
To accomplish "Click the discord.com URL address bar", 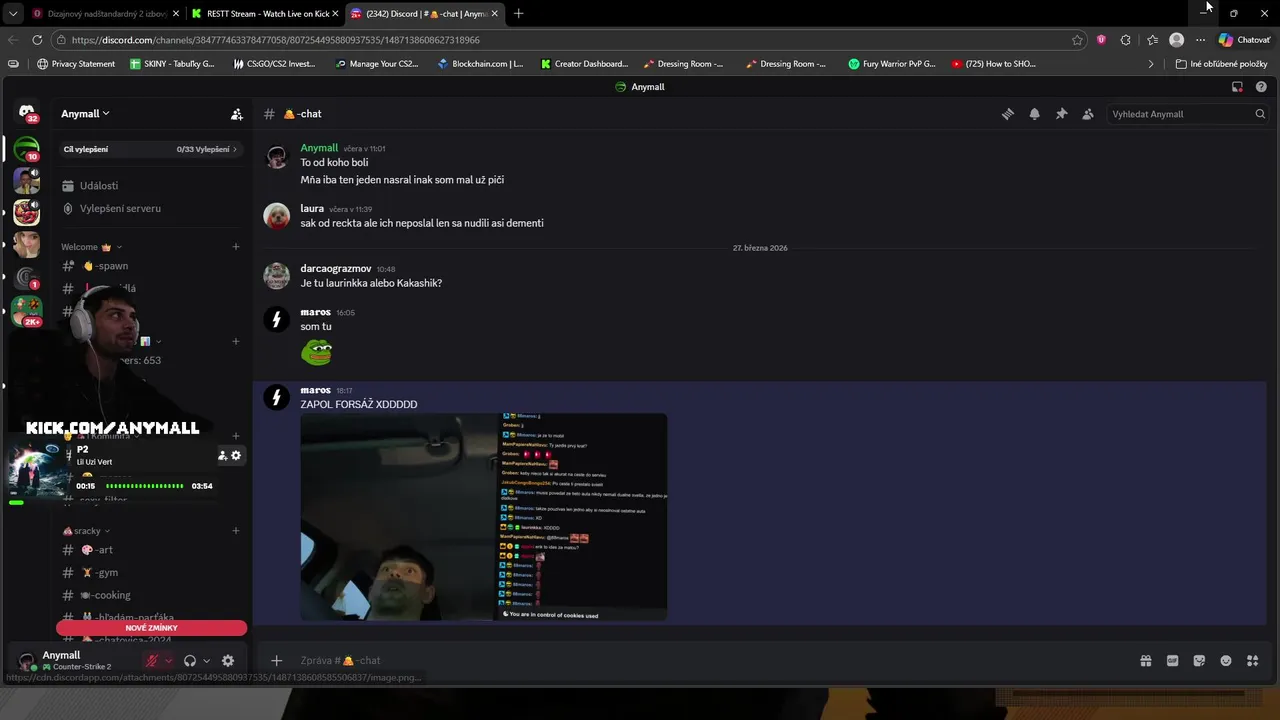I will tap(560, 40).
